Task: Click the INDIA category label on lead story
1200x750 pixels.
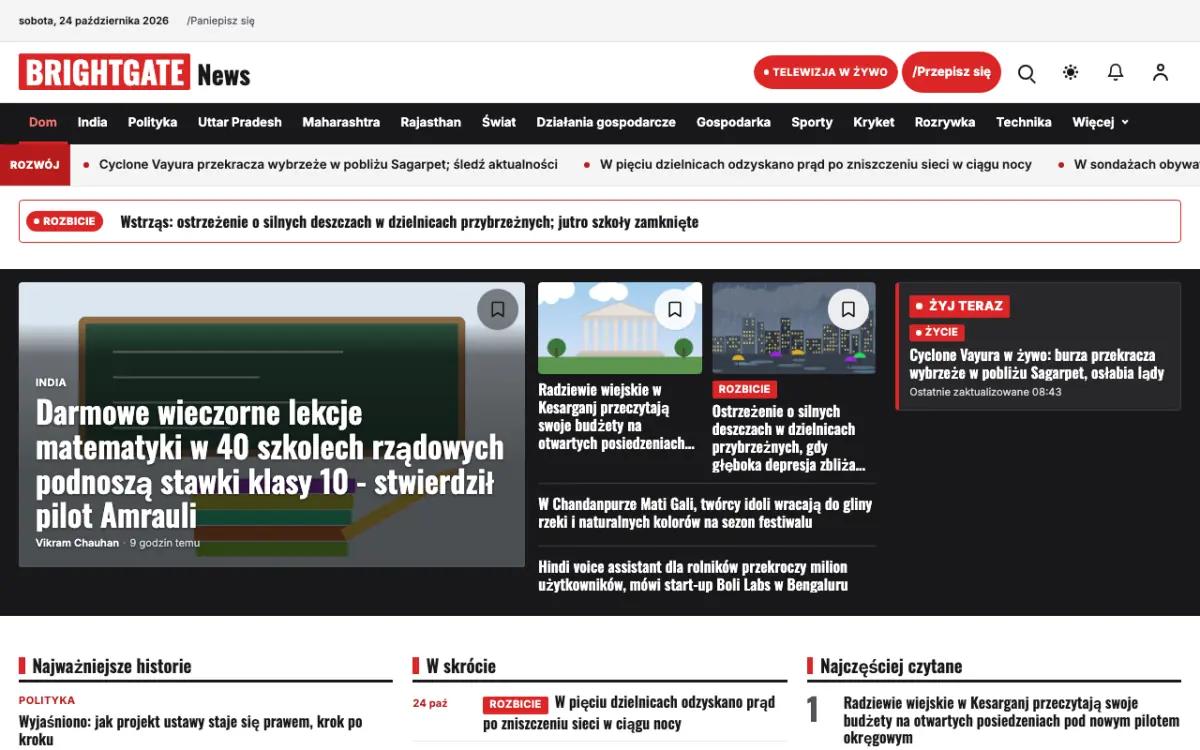Action: click(x=51, y=382)
